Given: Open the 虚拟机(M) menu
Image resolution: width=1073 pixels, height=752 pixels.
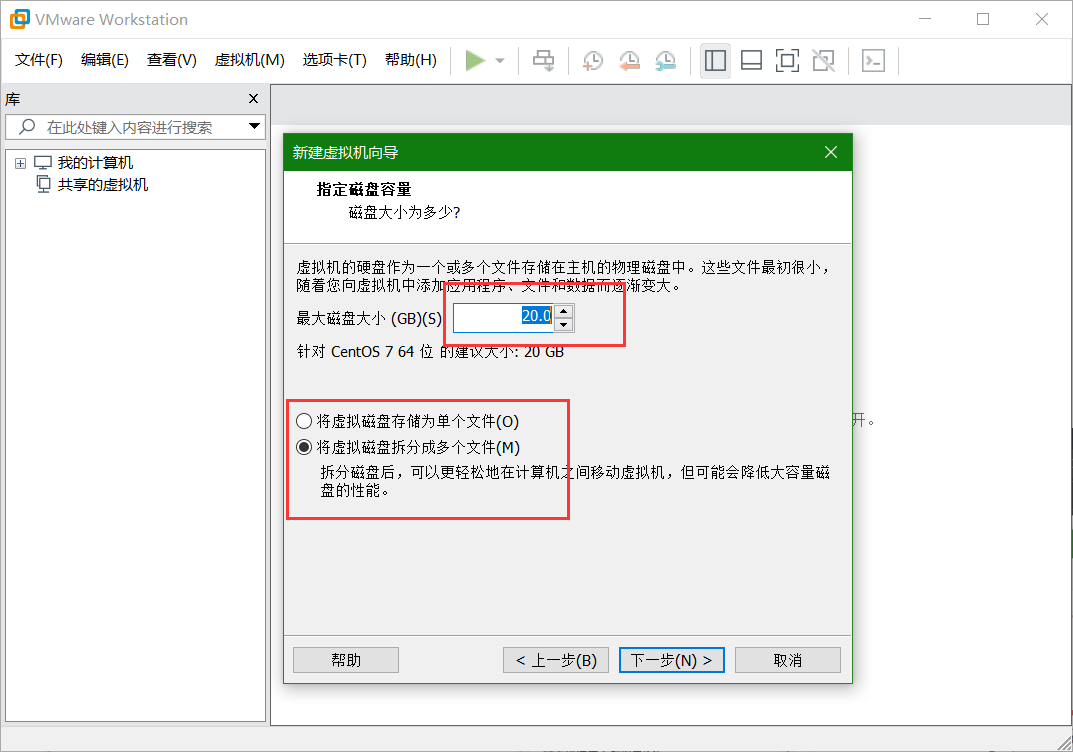Looking at the screenshot, I should pos(249,60).
